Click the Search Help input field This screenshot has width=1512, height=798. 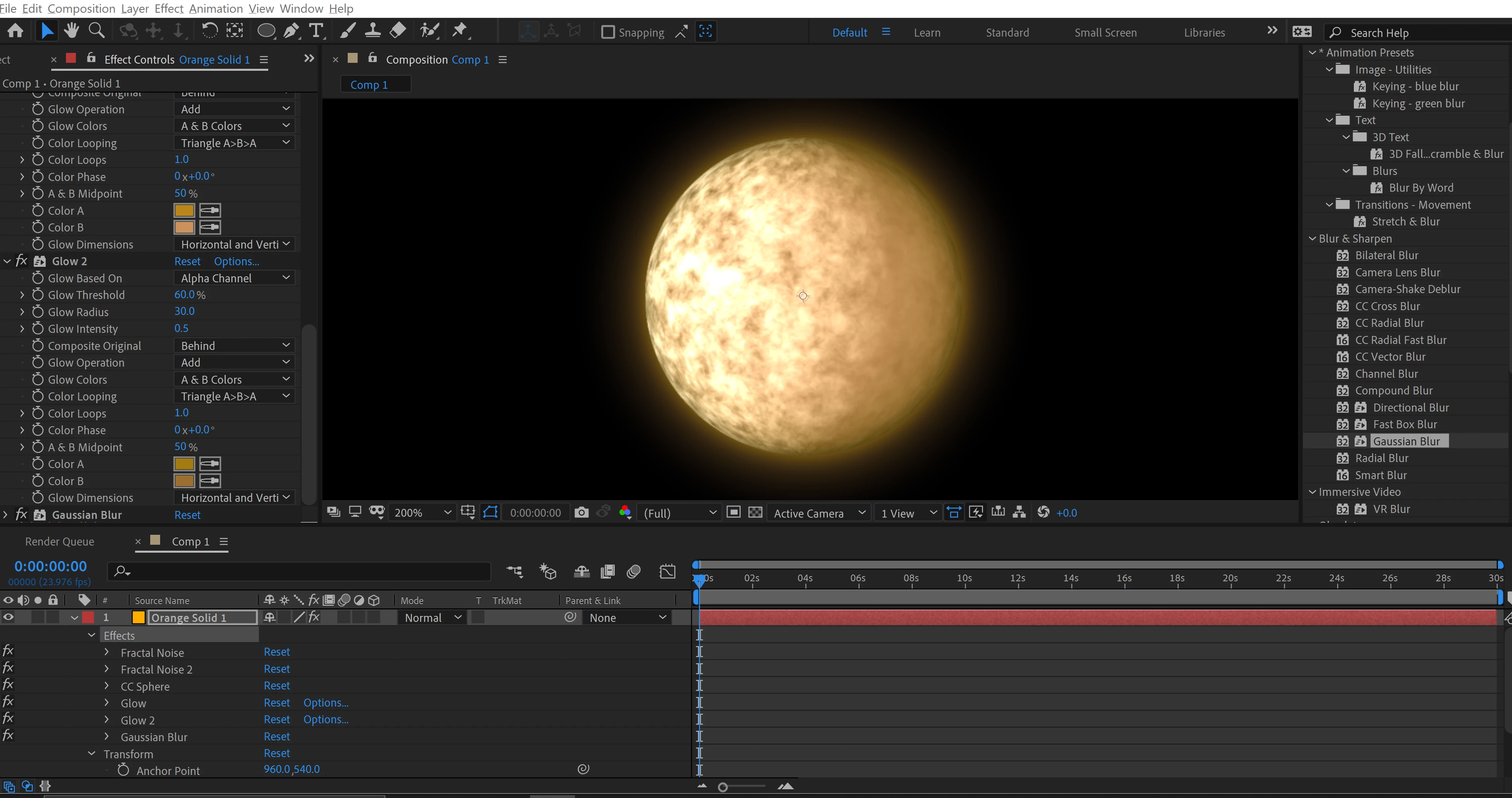point(1421,33)
